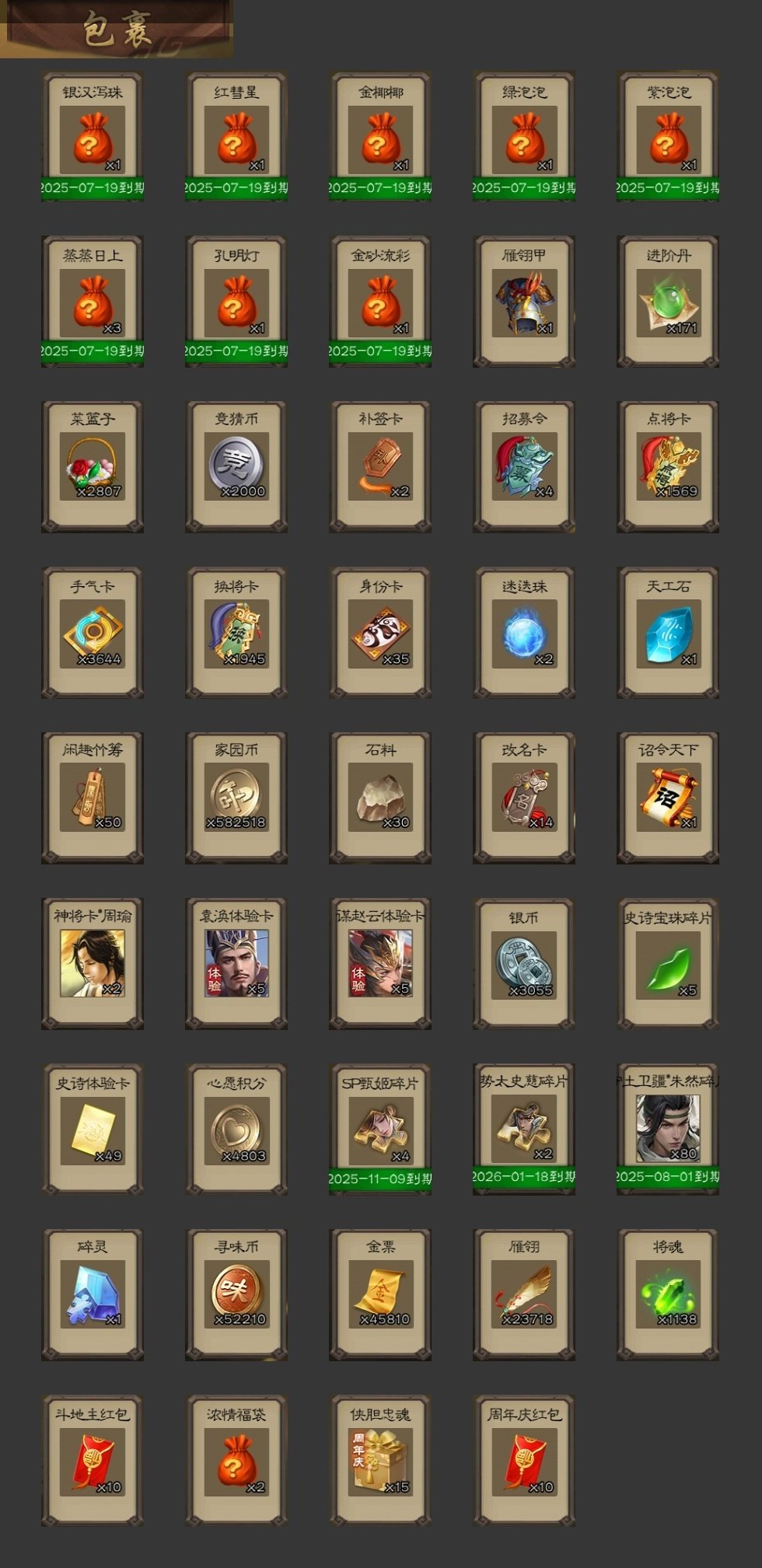Choose the 招募令 recruitment token

coord(524,466)
